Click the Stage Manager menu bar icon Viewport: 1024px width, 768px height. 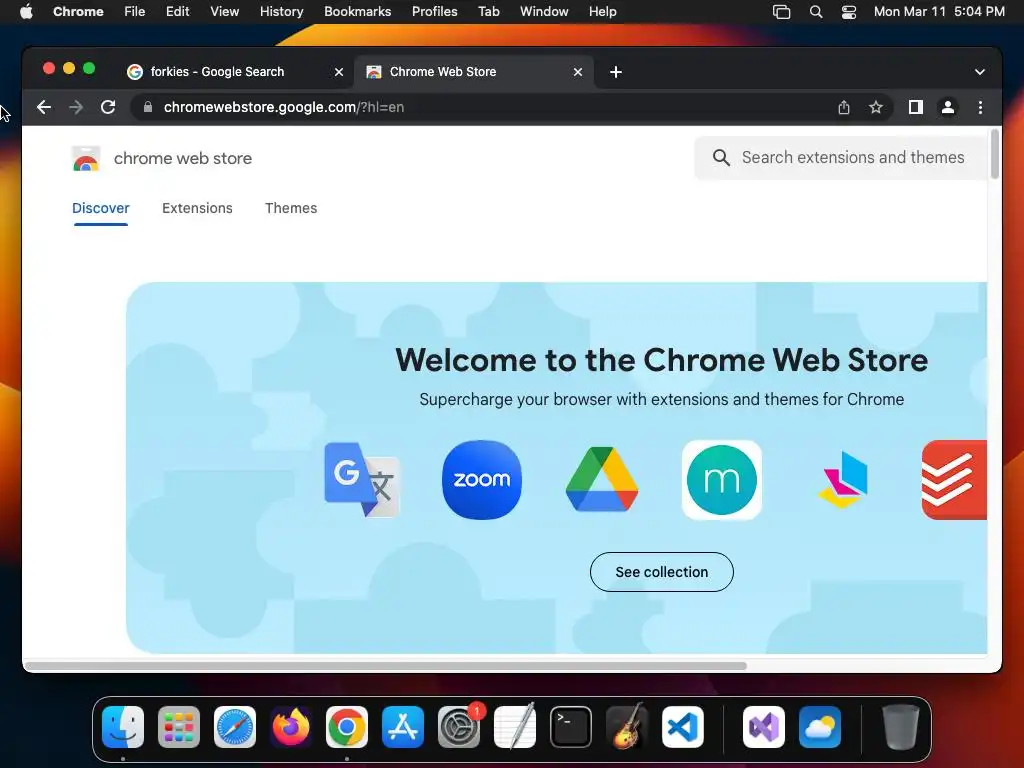tap(781, 12)
